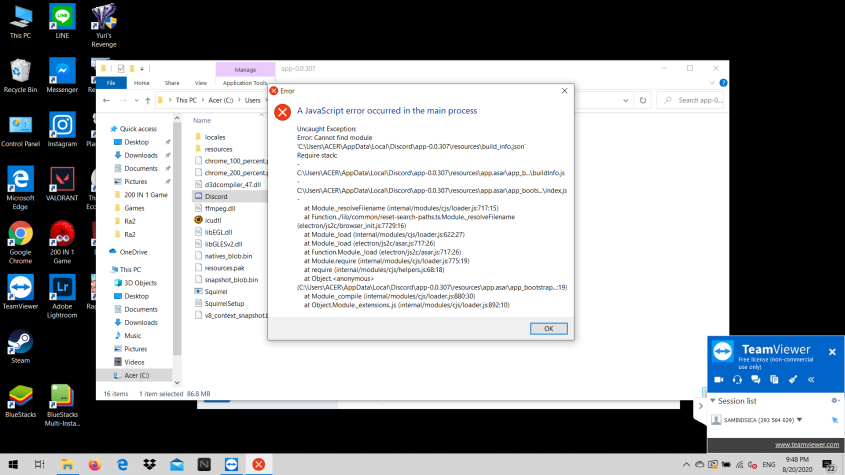
Task: Click the Search app-0.0.307 box
Action: pyautogui.click(x=691, y=100)
